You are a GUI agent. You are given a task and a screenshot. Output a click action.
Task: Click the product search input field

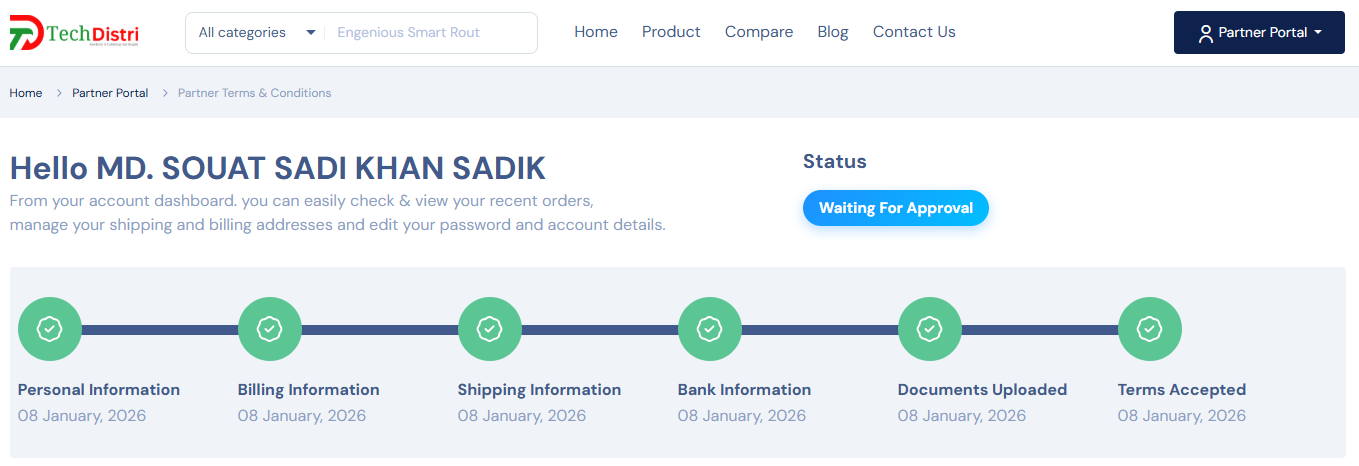430,33
